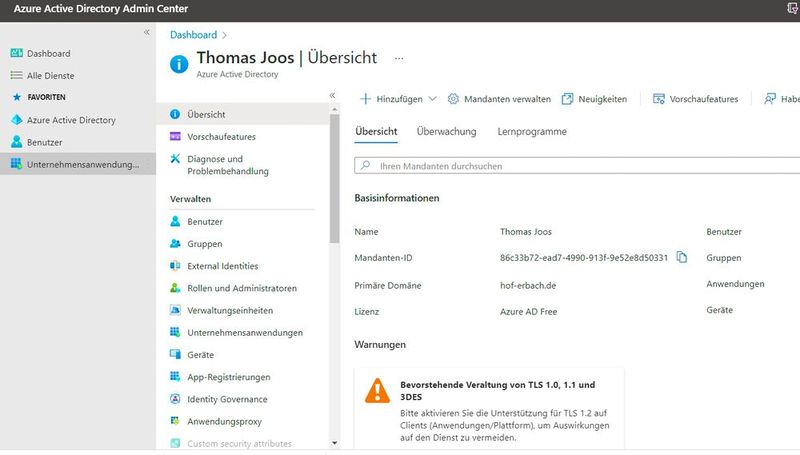This screenshot has height=455, width=800.
Task: Click the Basisinformationen heading
Action: click(x=396, y=198)
